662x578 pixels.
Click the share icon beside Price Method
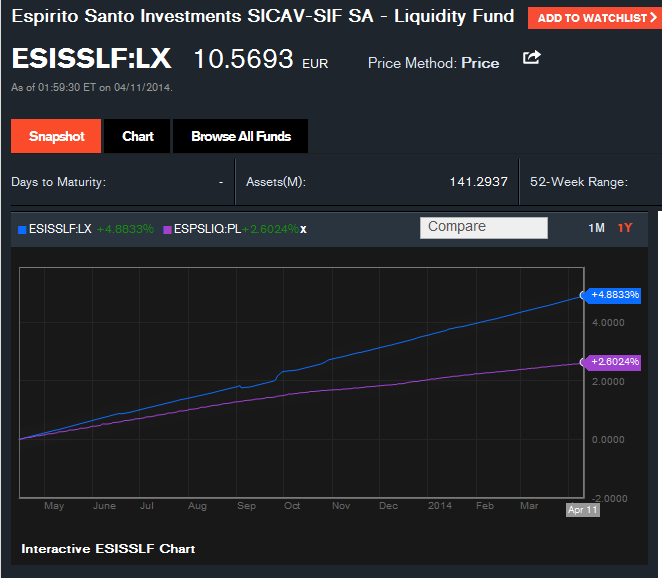click(531, 58)
